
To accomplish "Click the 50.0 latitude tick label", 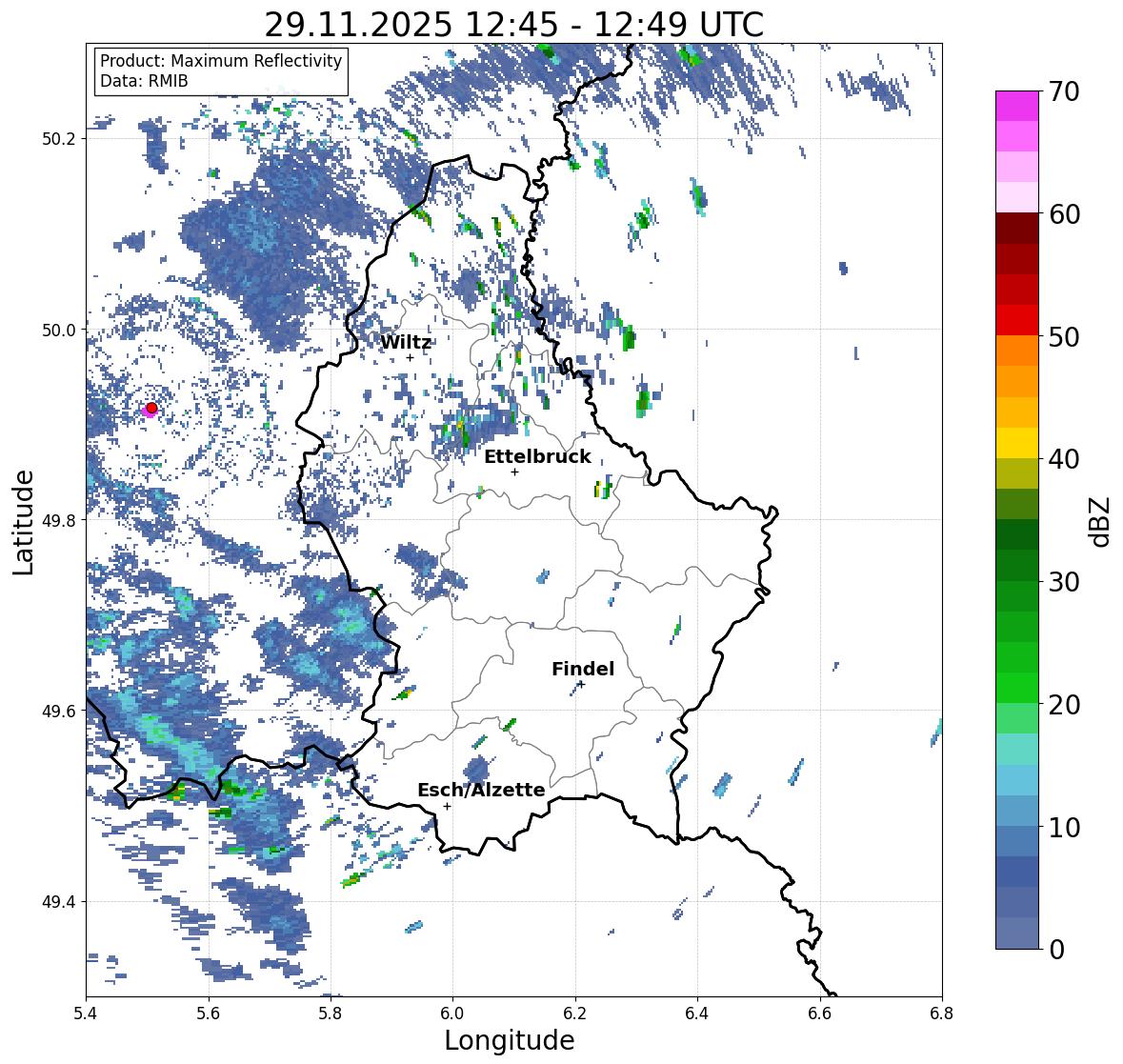I will click(x=59, y=331).
